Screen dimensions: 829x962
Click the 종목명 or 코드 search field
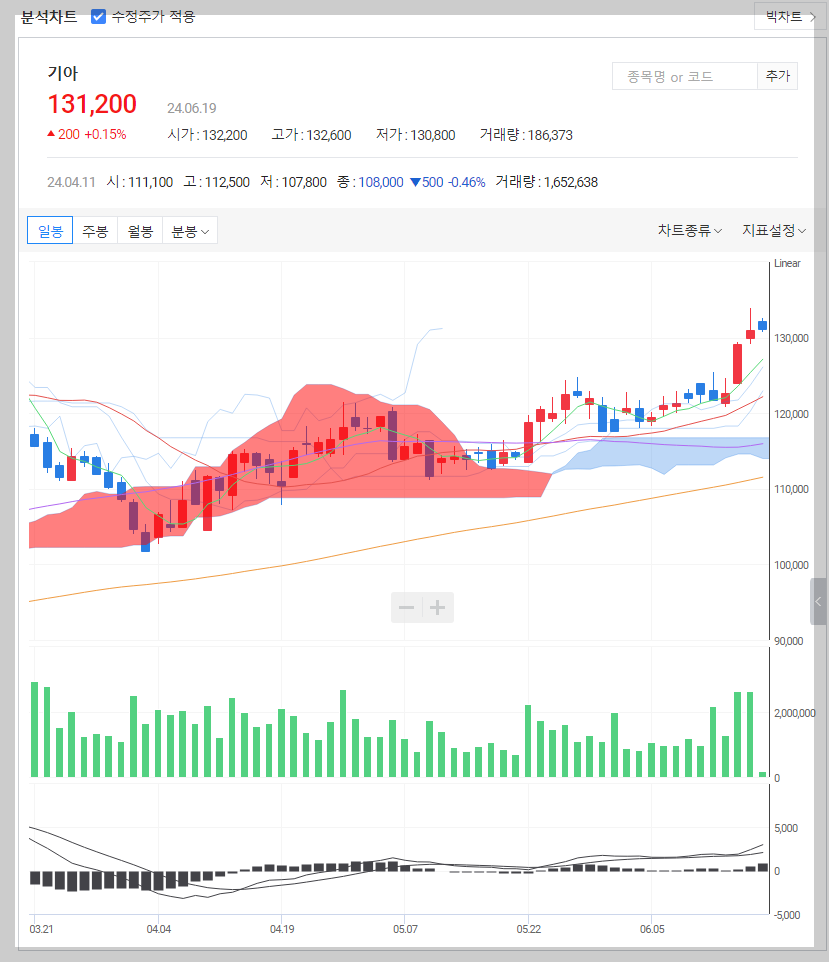click(x=684, y=76)
